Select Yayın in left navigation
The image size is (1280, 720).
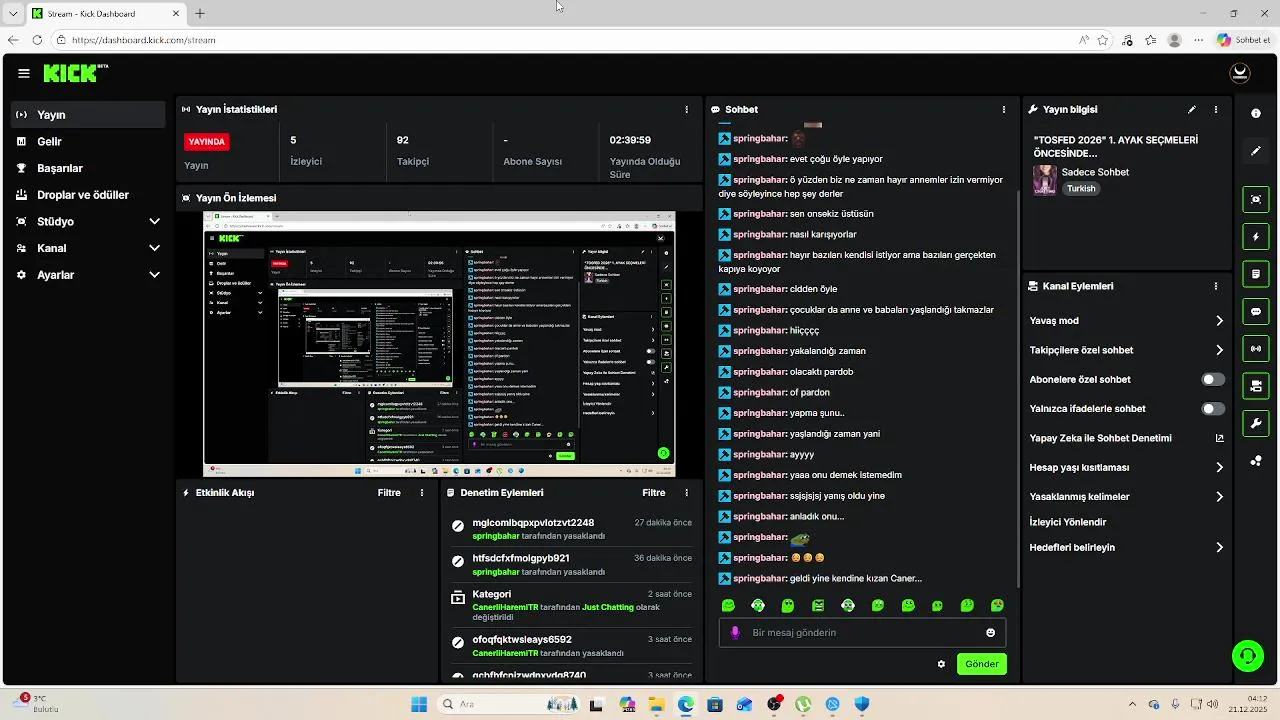(x=88, y=115)
